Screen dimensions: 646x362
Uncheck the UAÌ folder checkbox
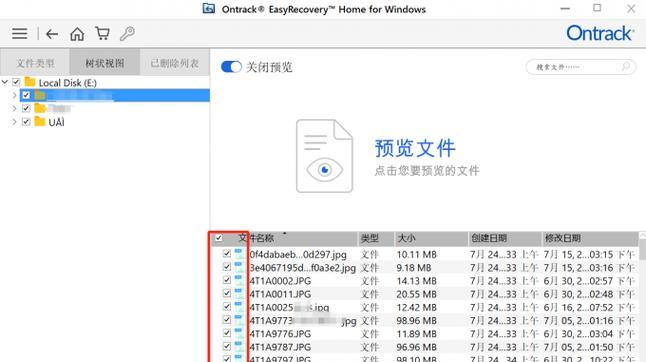tap(26, 122)
